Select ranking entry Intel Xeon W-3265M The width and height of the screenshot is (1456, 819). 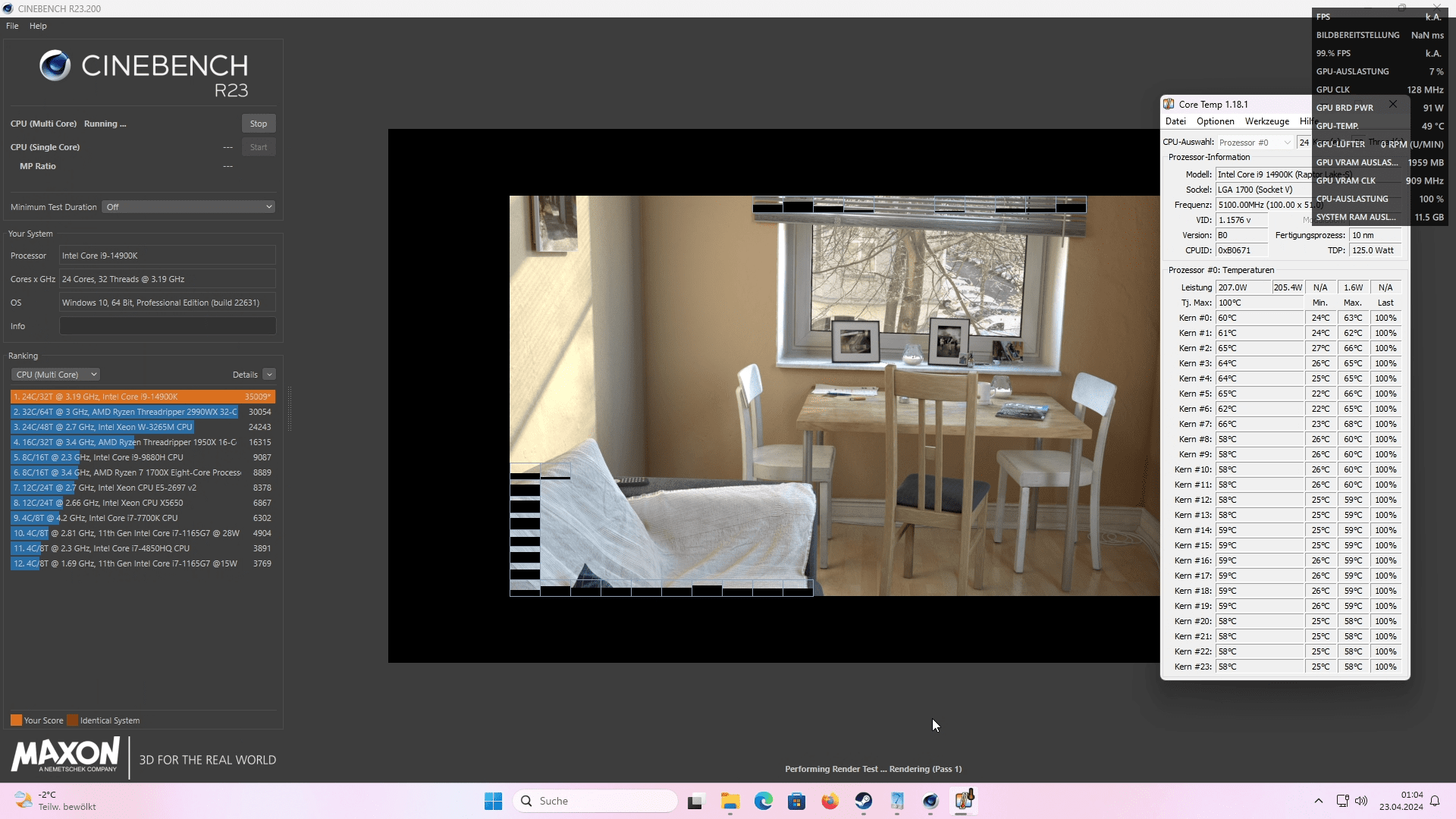tap(143, 427)
